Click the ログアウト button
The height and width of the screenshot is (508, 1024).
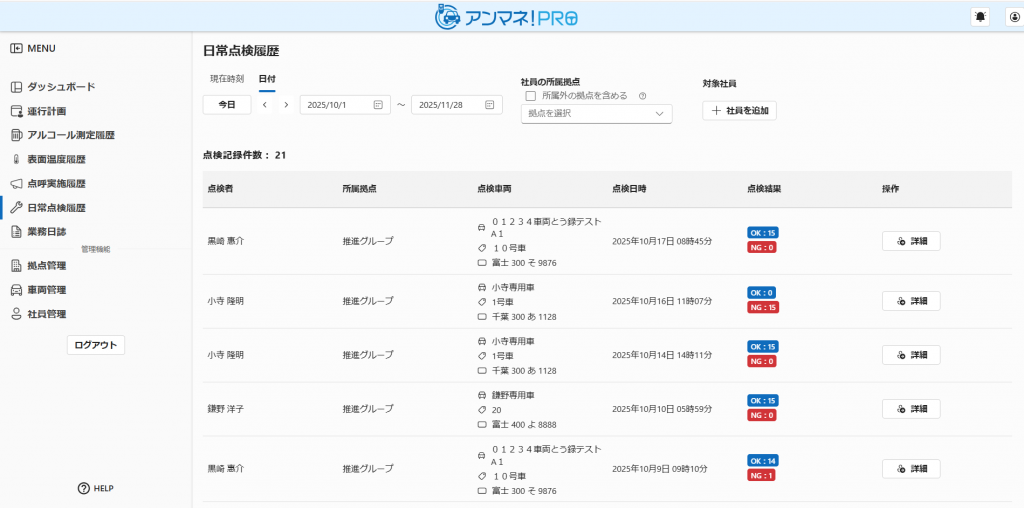click(96, 345)
